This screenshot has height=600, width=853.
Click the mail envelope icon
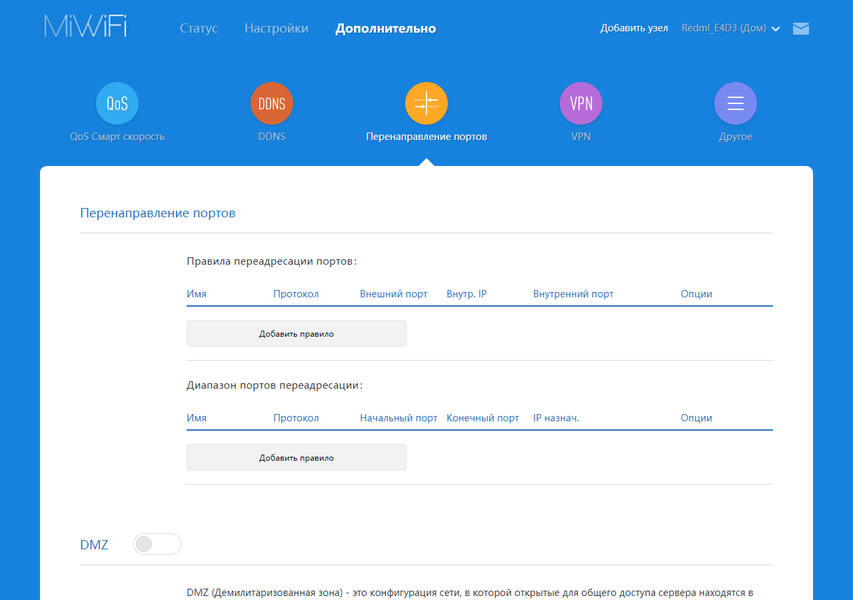801,28
